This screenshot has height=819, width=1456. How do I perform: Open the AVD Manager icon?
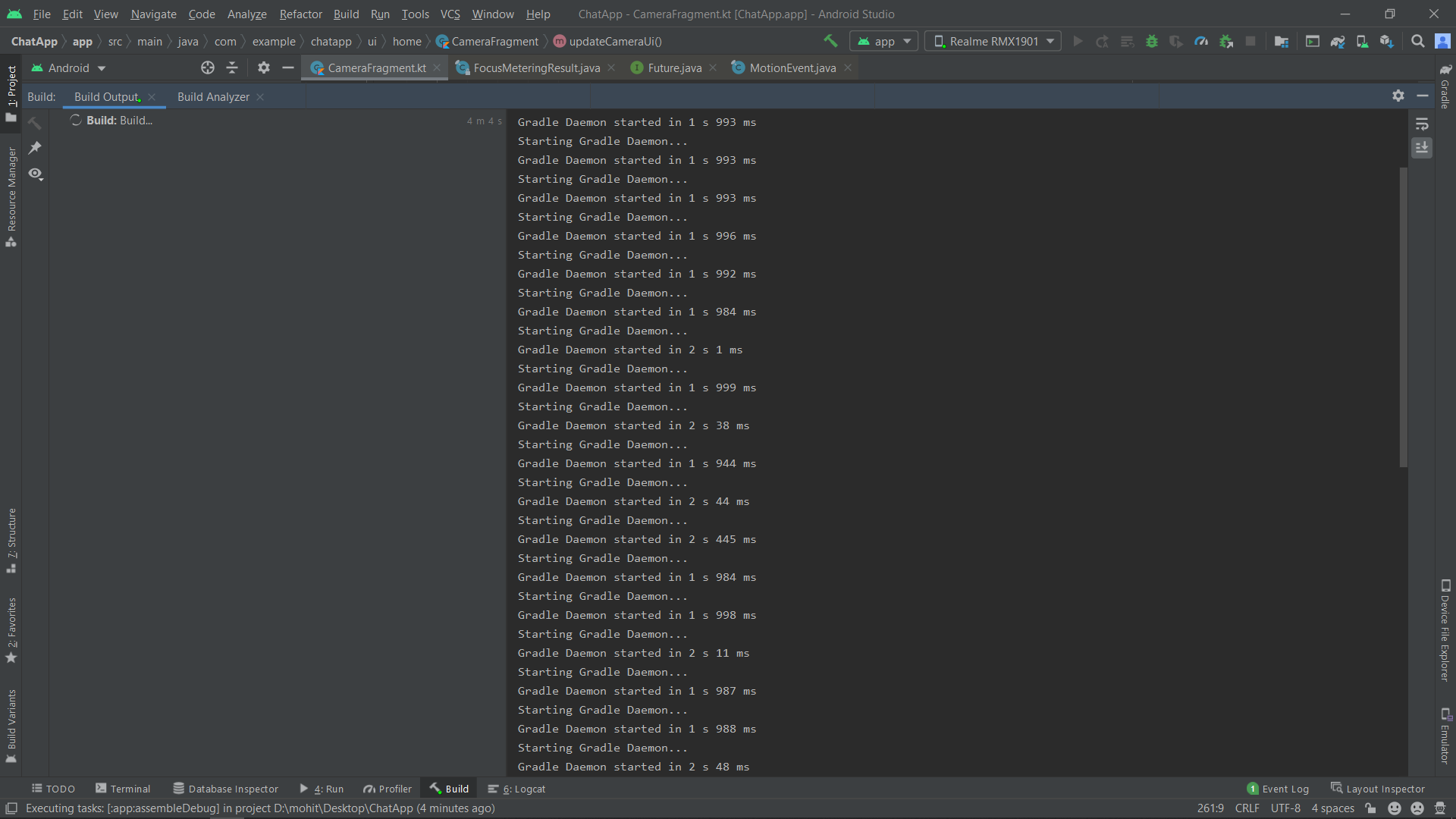point(1363,41)
